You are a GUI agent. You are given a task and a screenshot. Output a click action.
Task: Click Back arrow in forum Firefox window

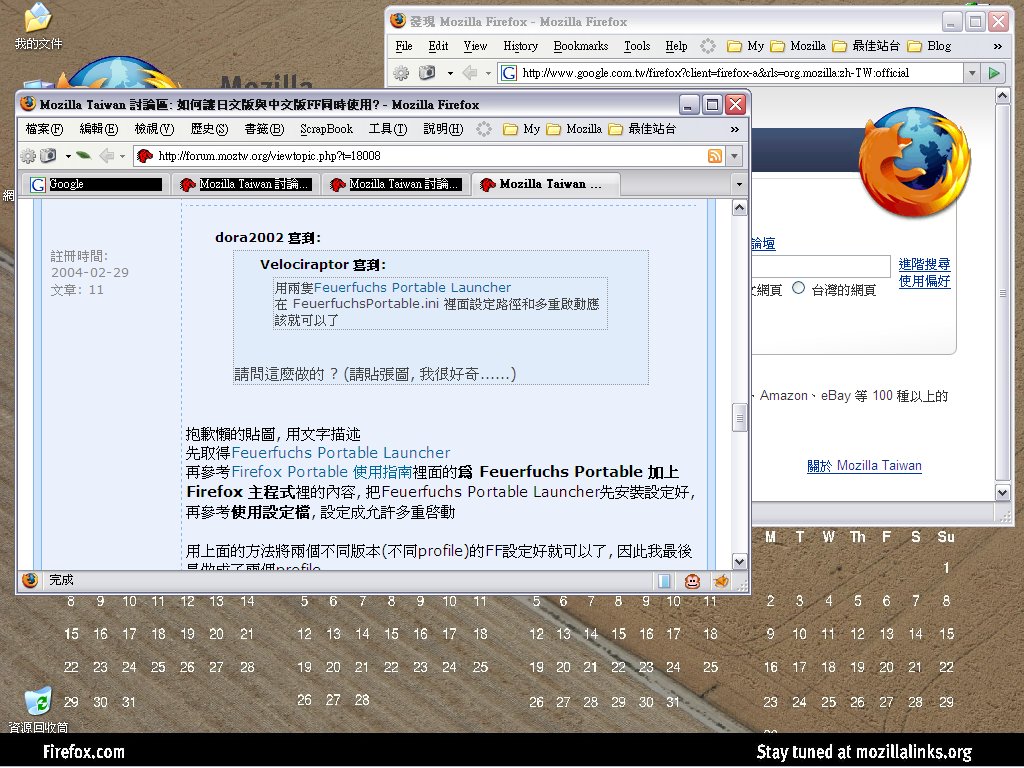pyautogui.click(x=106, y=155)
